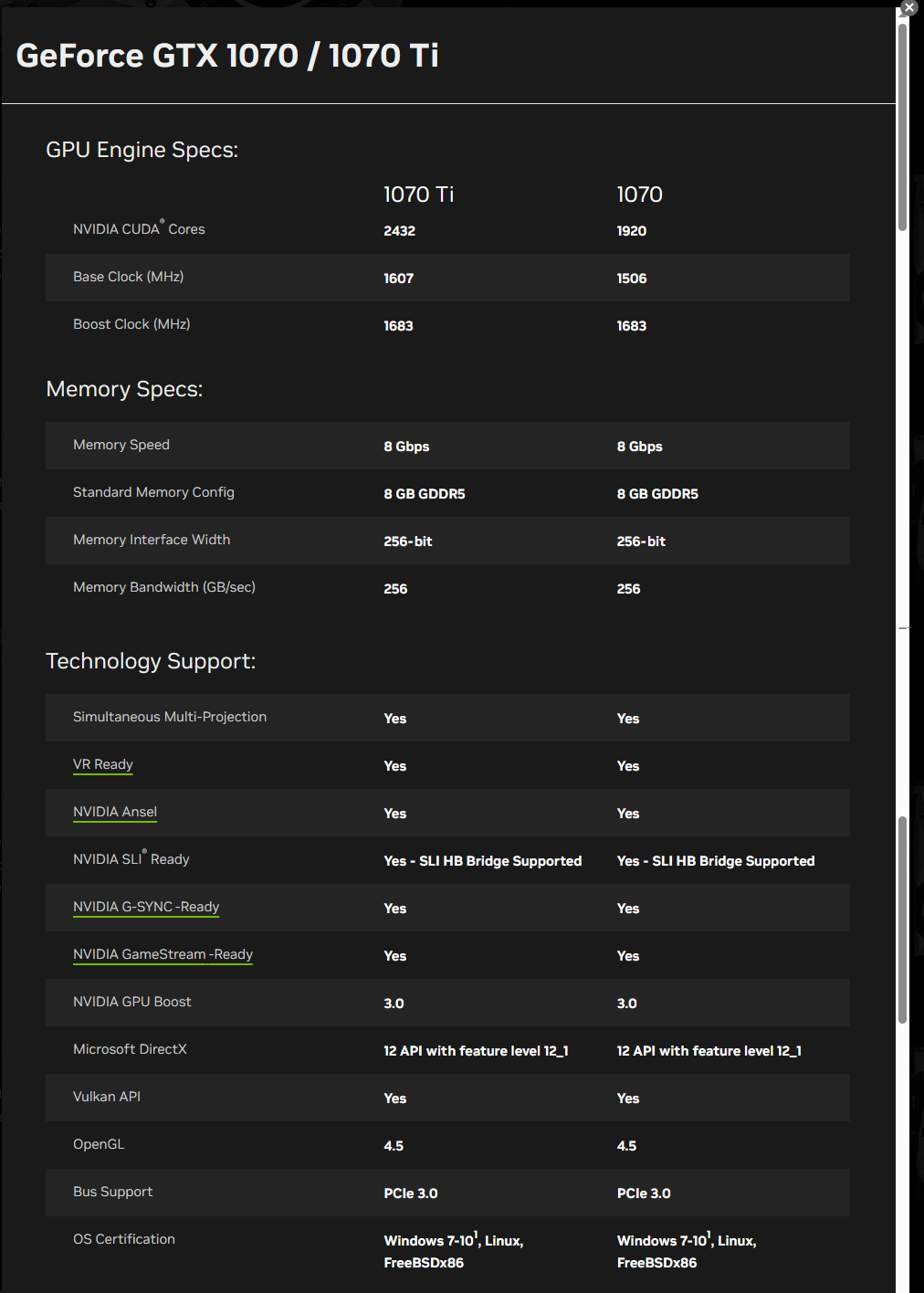Open the NVIDIA GameStream -Ready link
This screenshot has width=924, height=1293.
coord(163,954)
